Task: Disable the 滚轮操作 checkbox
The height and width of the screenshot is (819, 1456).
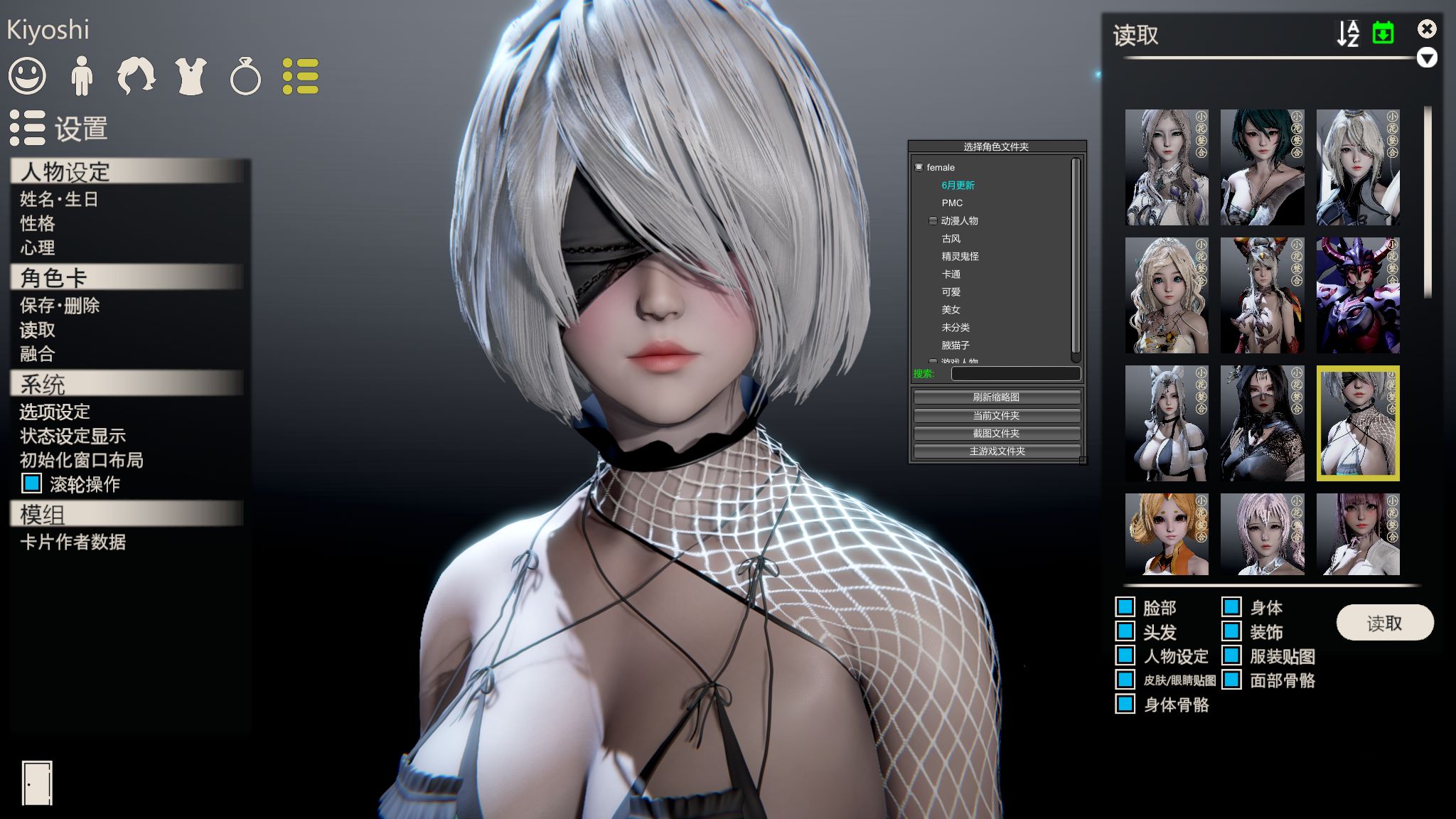Action: click(31, 483)
